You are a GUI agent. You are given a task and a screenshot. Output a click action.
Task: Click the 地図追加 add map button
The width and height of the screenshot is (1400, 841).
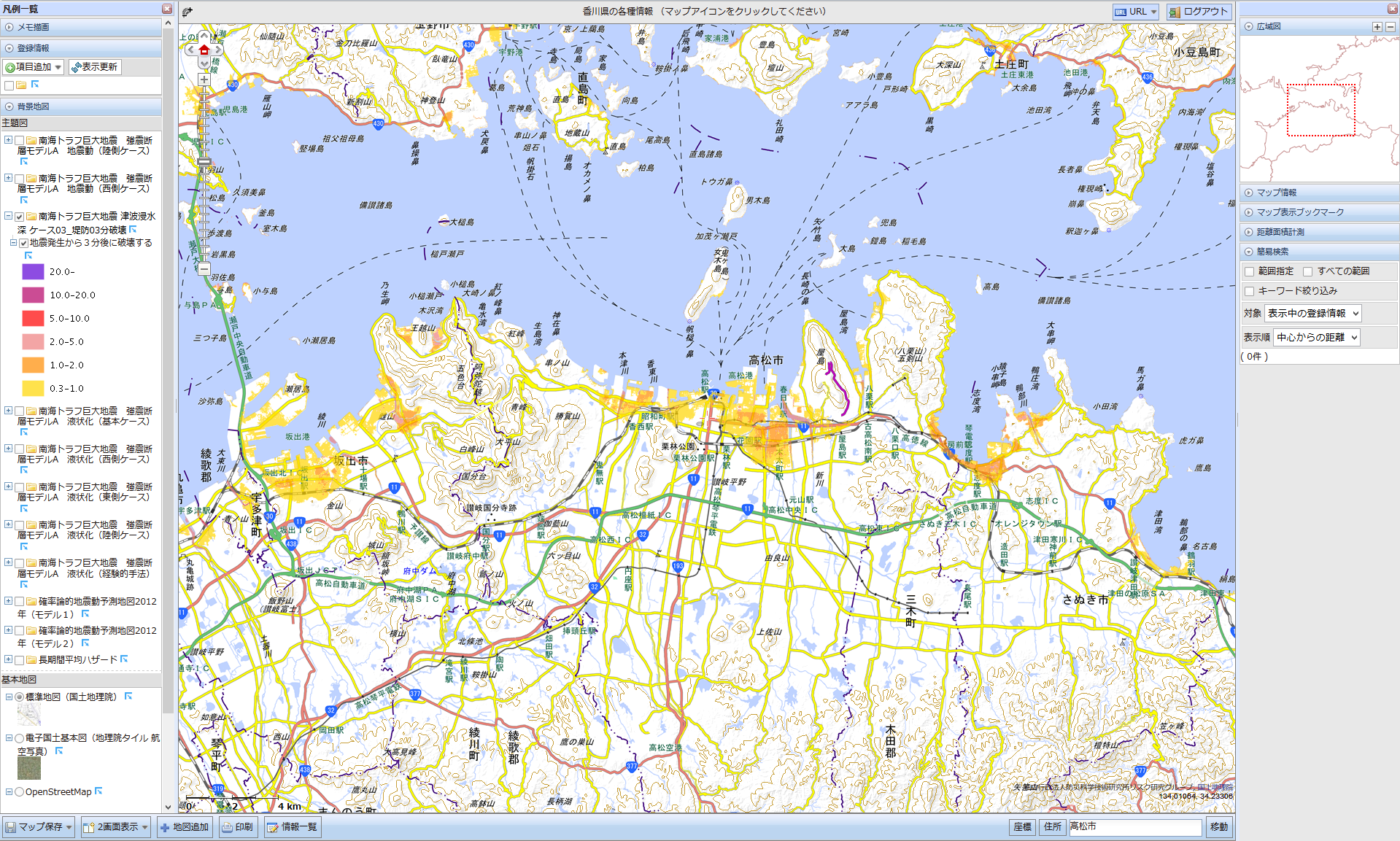(x=185, y=827)
